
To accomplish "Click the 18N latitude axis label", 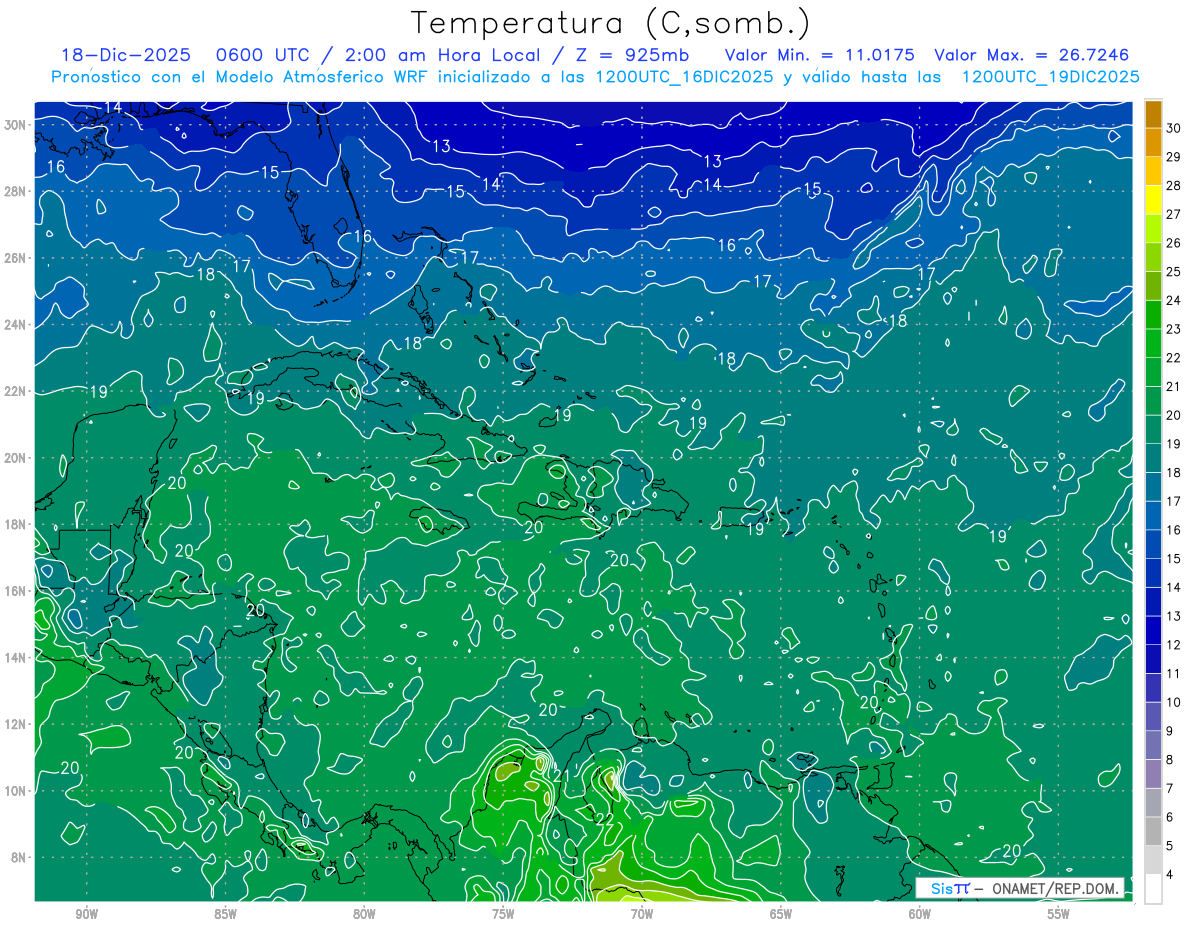I will point(17,524).
